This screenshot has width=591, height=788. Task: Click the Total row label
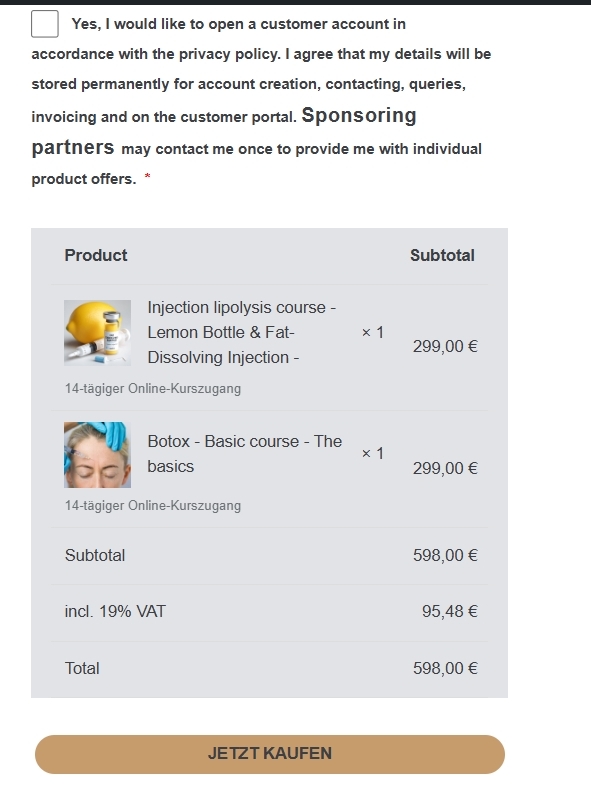[82, 668]
